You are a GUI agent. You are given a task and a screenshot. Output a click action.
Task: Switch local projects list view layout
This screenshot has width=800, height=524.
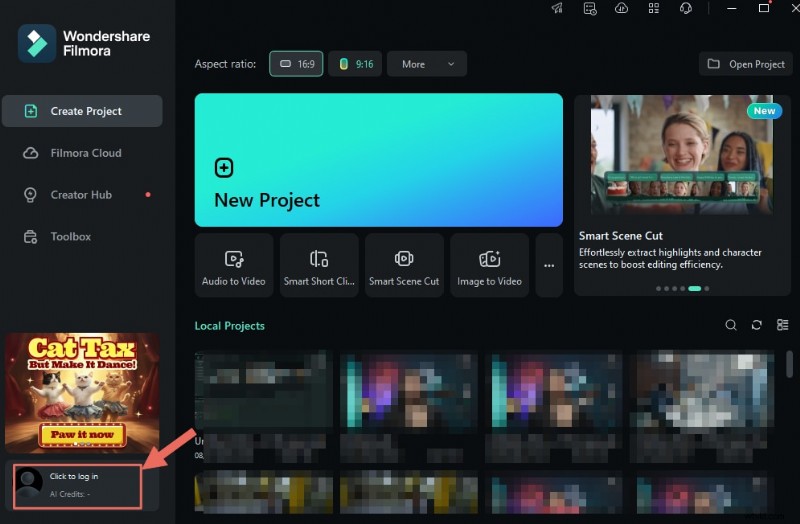coord(783,325)
